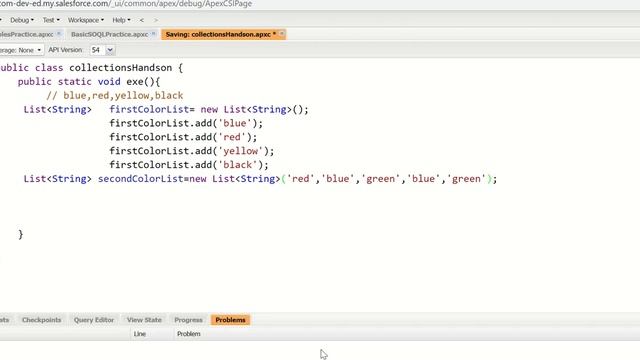Click in the line firstColorList.add('red')
The height and width of the screenshot is (360, 640).
(x=183, y=137)
